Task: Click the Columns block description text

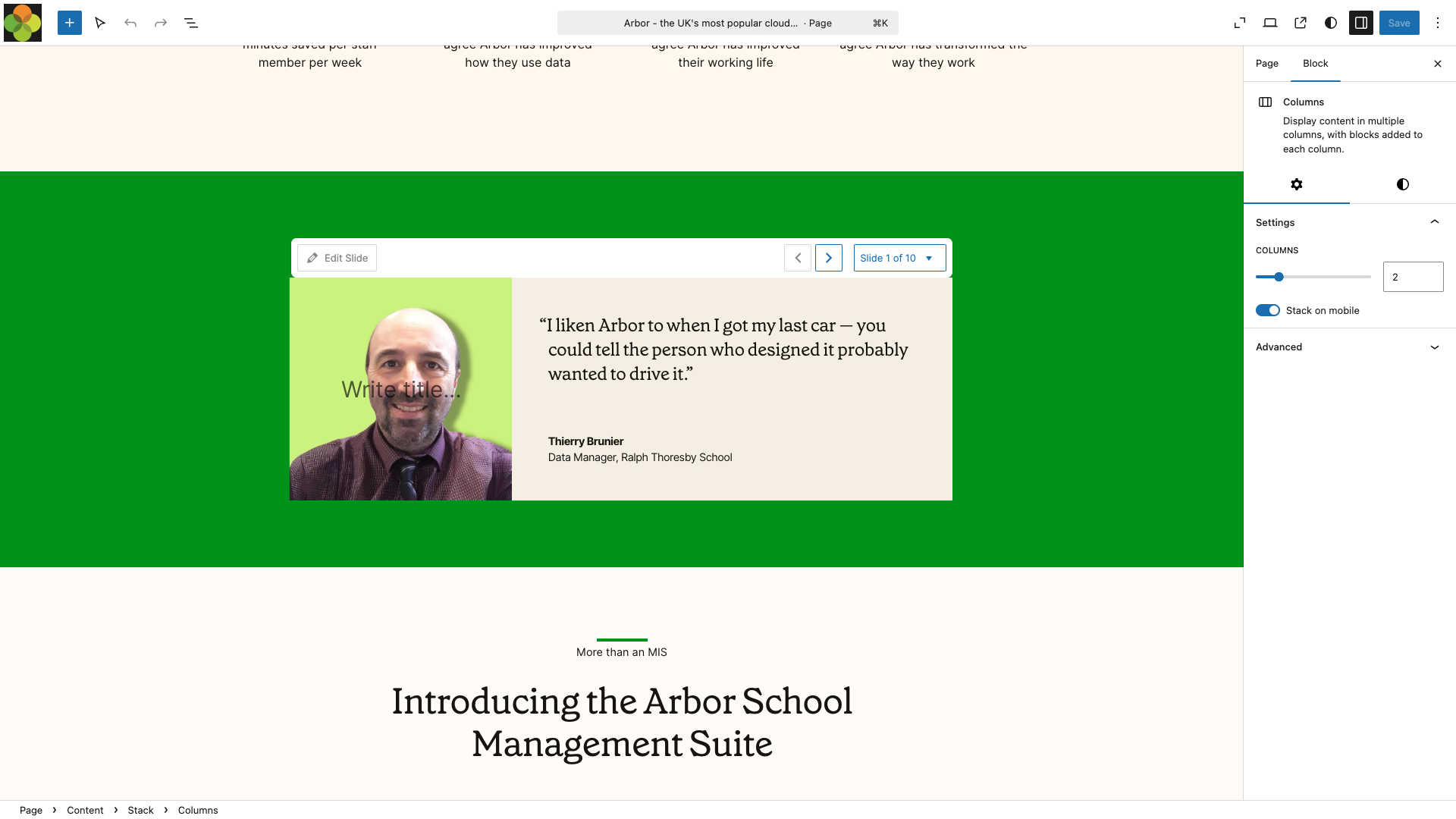Action: point(1353,135)
